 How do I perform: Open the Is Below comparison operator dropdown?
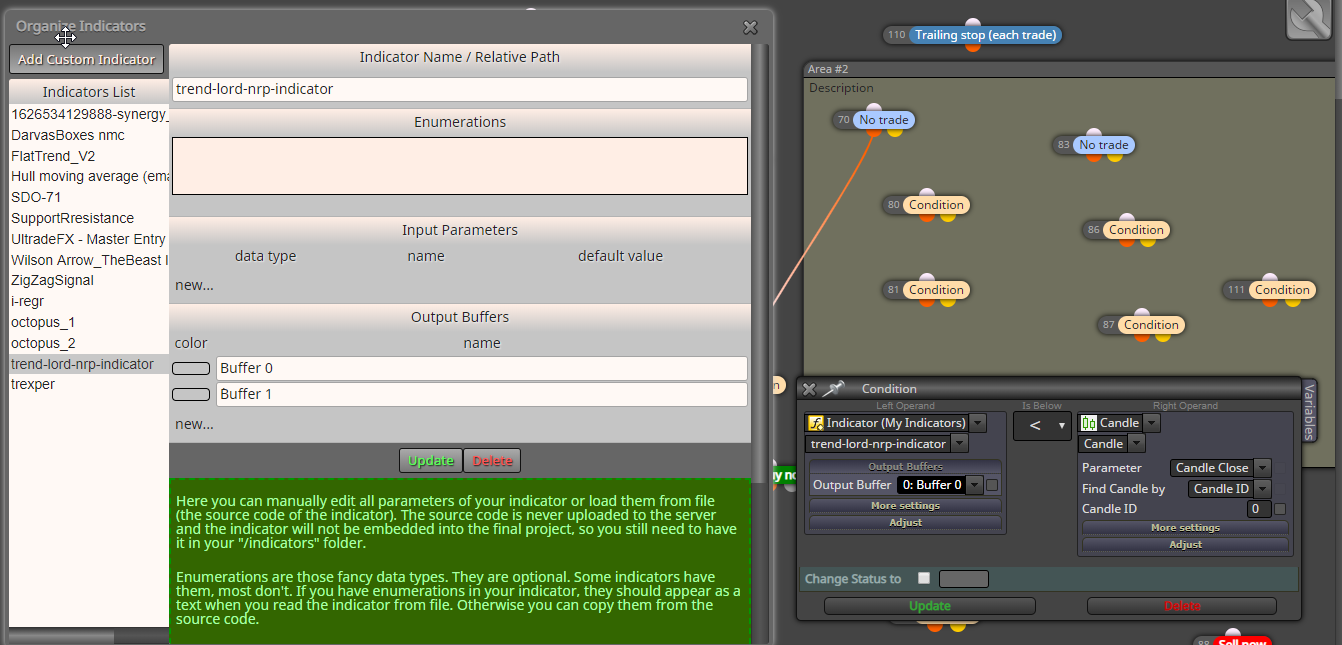click(1042, 426)
